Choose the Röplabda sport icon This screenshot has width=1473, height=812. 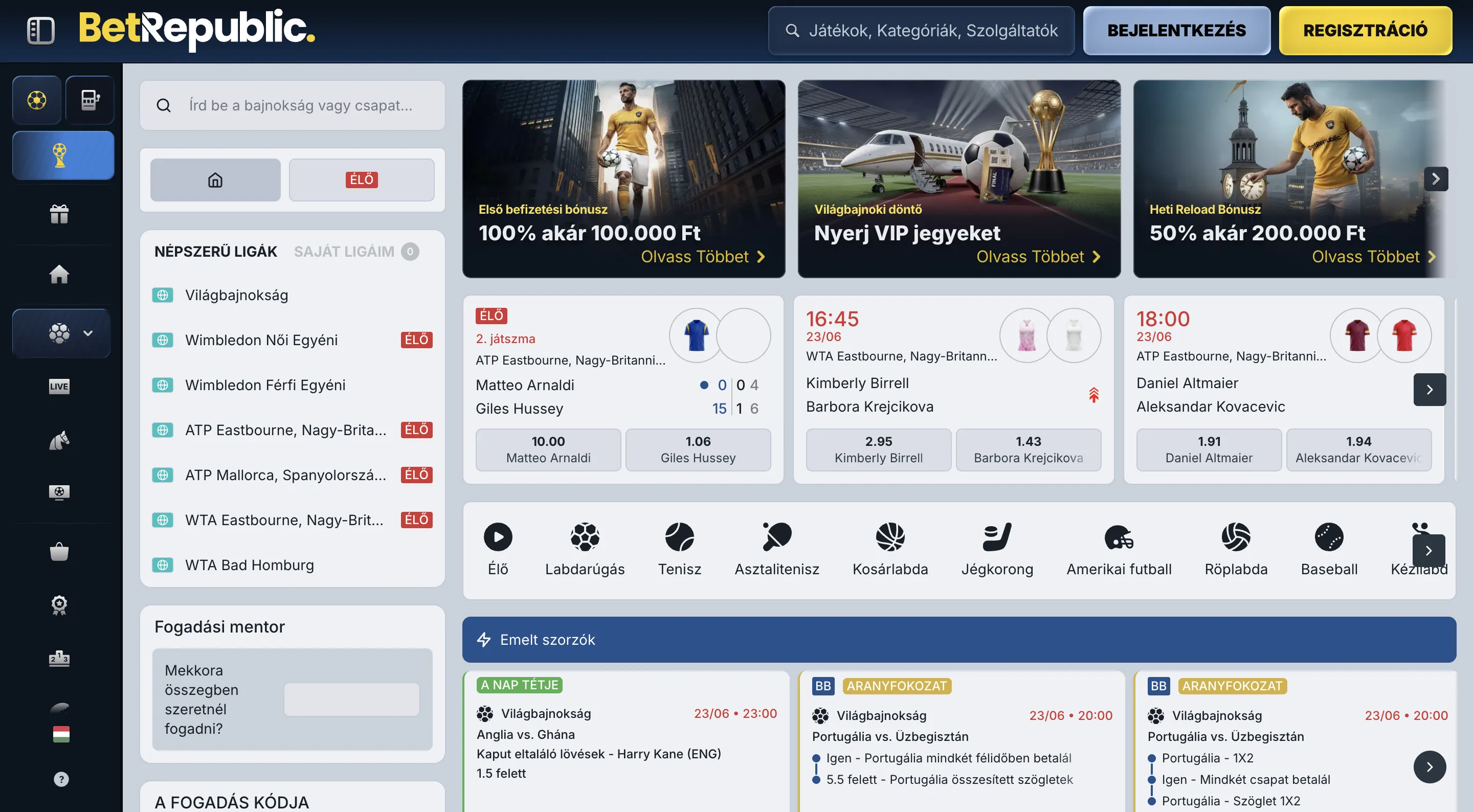click(1236, 537)
